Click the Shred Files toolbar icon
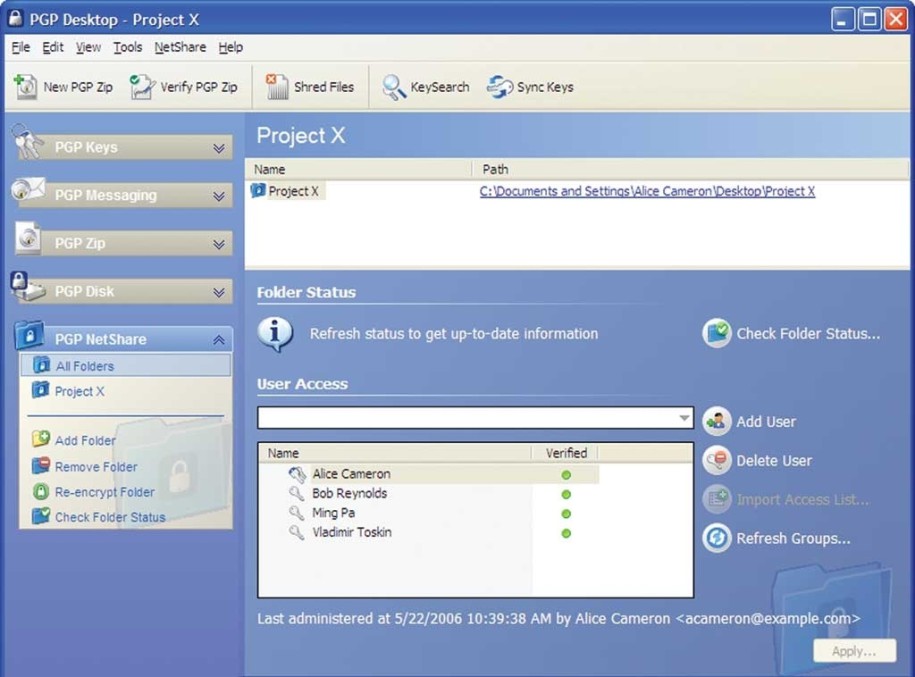 [x=277, y=87]
